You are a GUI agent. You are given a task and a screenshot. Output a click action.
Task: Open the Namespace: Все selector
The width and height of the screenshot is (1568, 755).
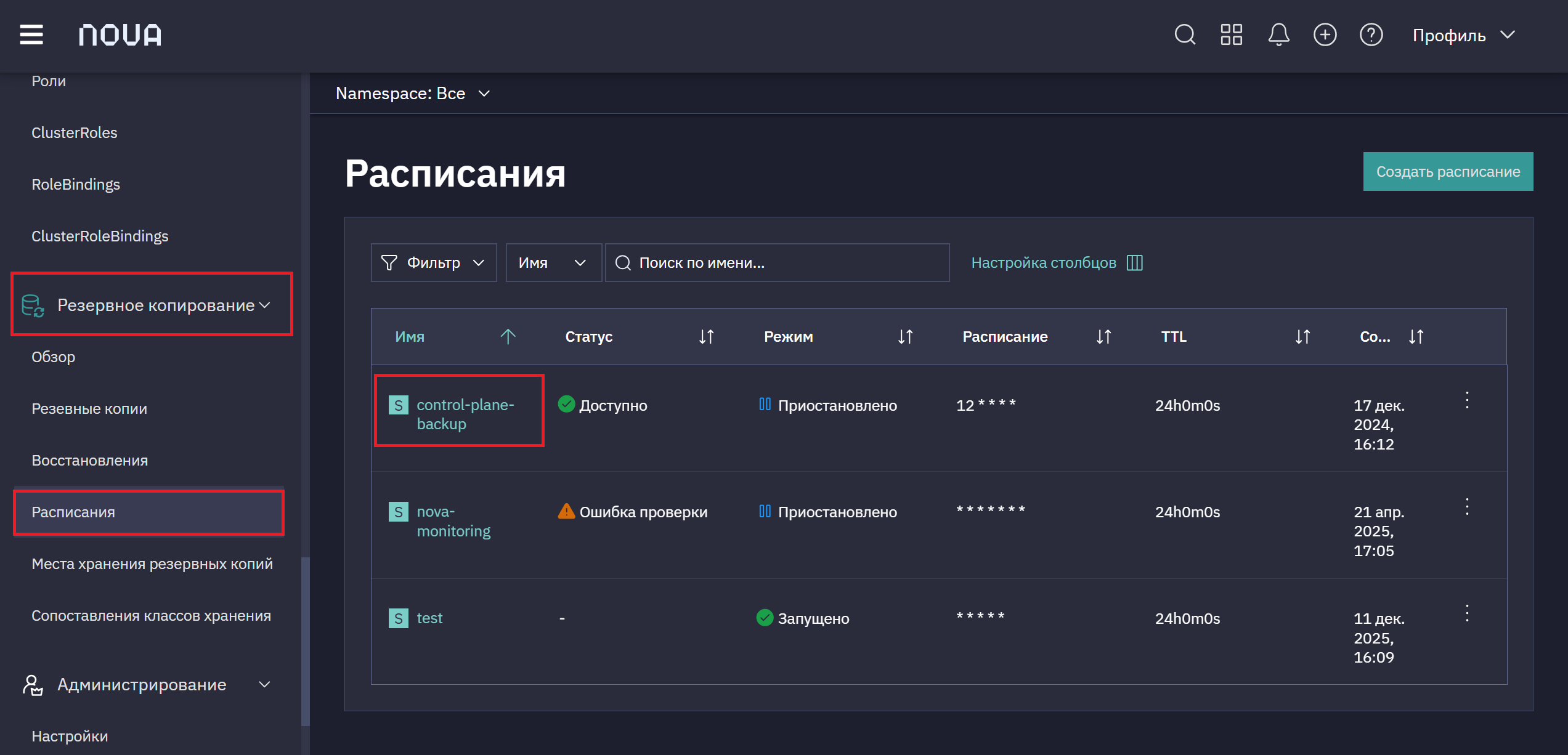[x=413, y=94]
